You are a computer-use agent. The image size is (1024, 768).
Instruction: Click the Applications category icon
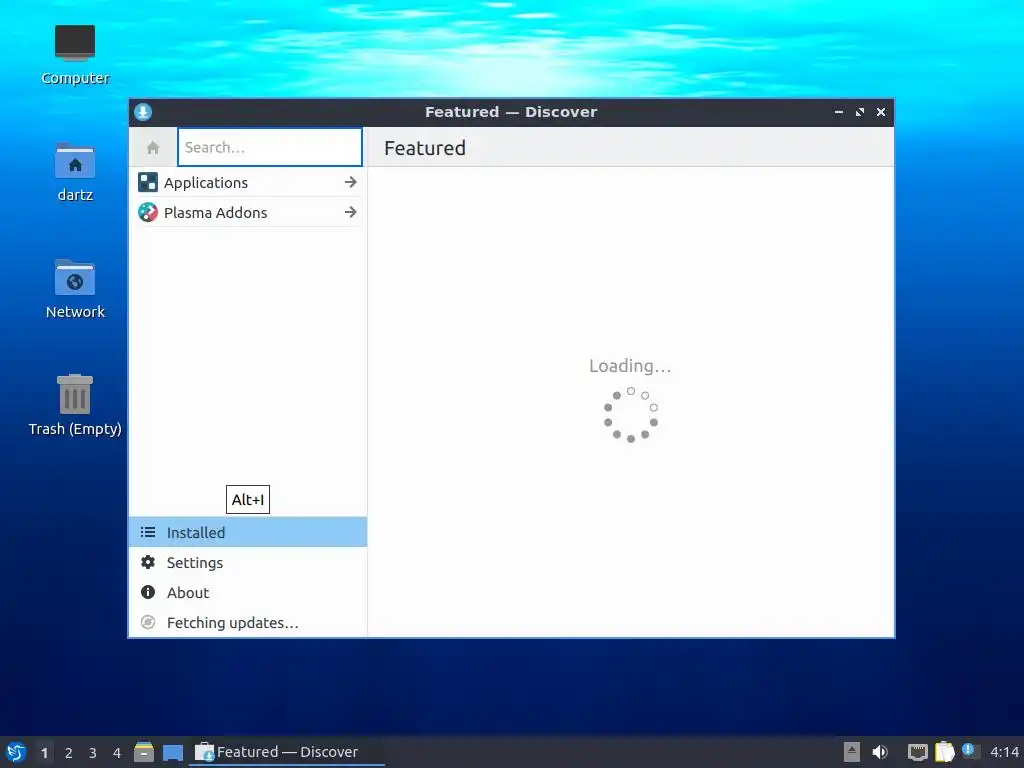coord(148,182)
